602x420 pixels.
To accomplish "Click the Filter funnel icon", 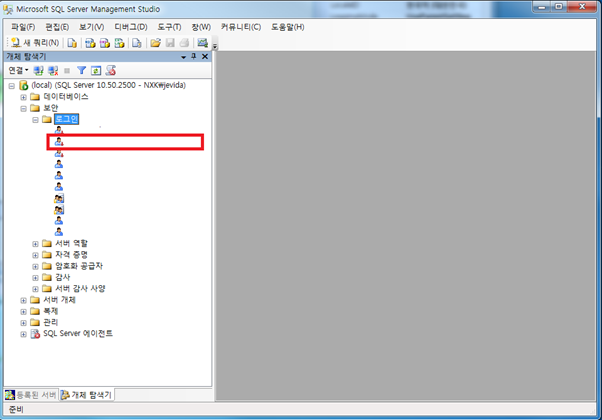I will 81,70.
